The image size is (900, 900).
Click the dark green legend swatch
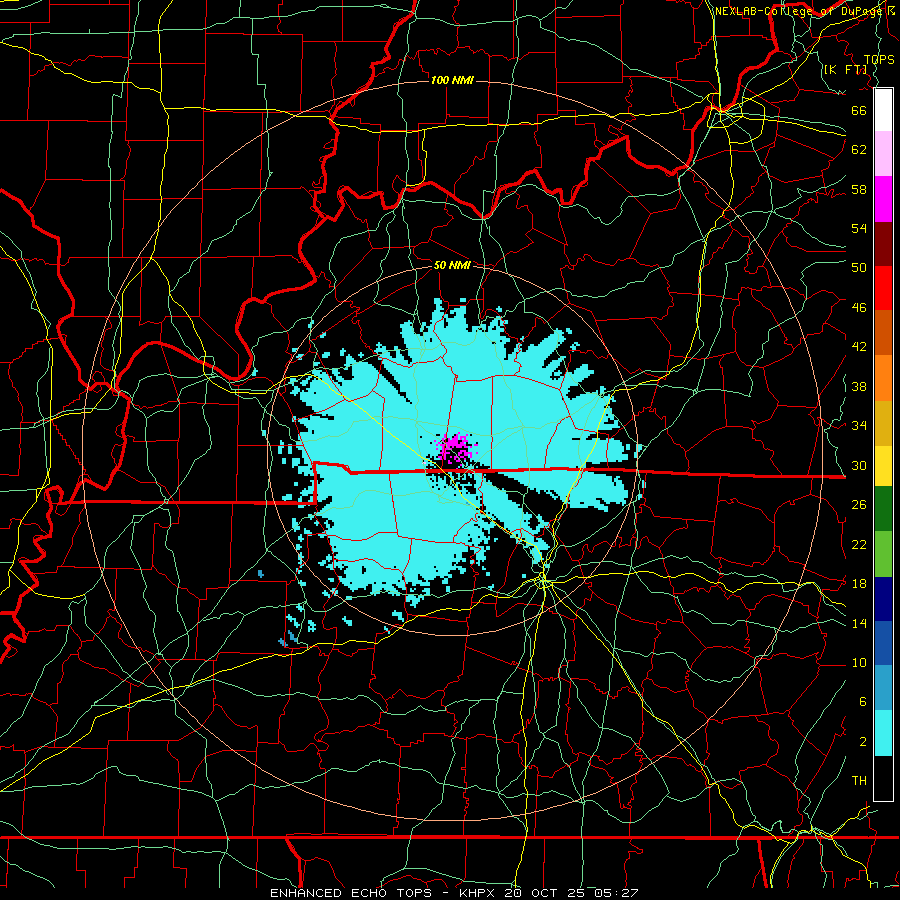(x=883, y=509)
